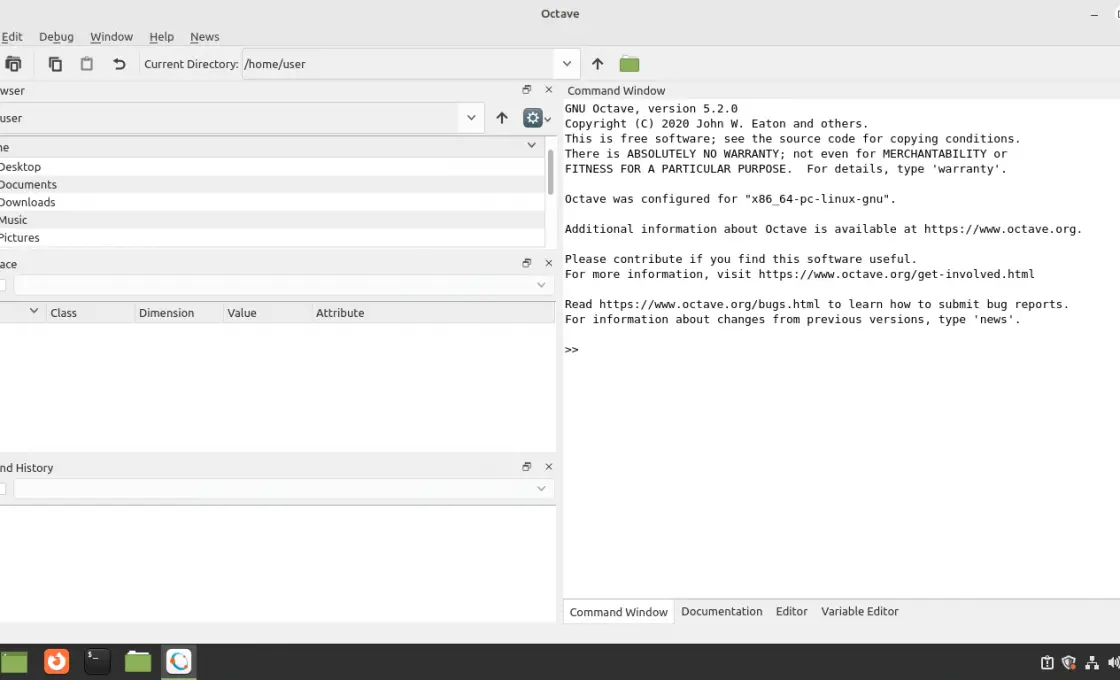The height and width of the screenshot is (680, 1120).
Task: Open the Help menu
Action: pyautogui.click(x=161, y=36)
